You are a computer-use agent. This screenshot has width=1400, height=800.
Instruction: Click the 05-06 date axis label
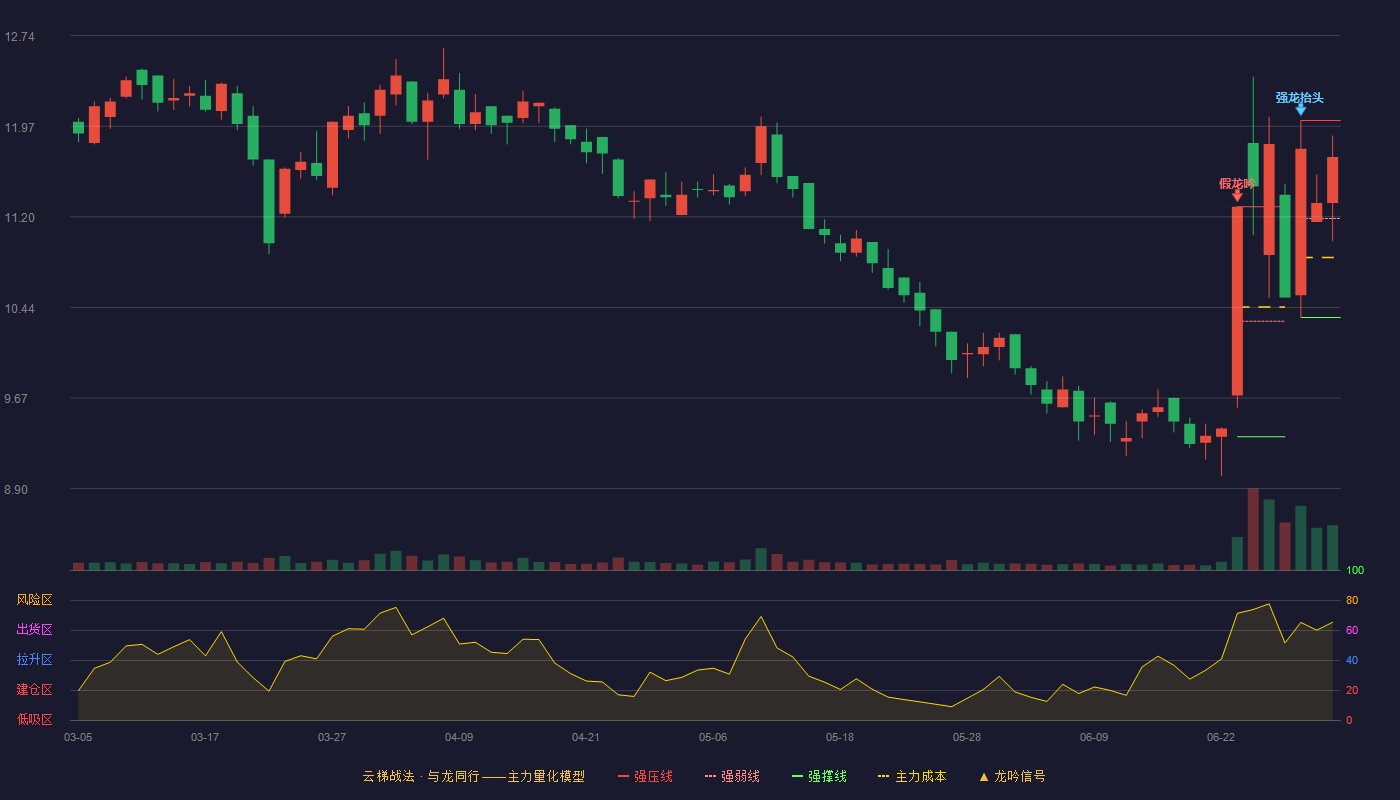coord(713,737)
